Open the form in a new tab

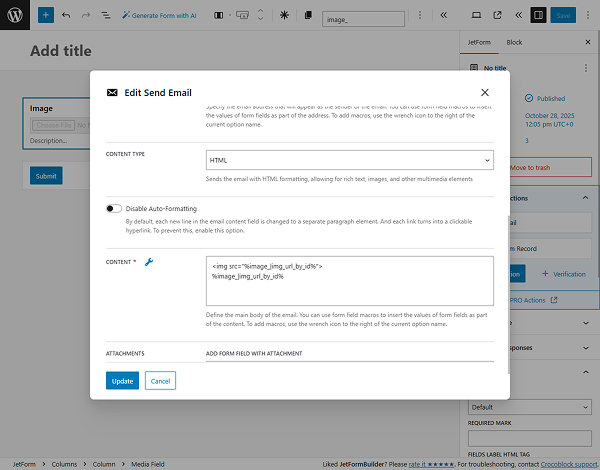pos(497,15)
